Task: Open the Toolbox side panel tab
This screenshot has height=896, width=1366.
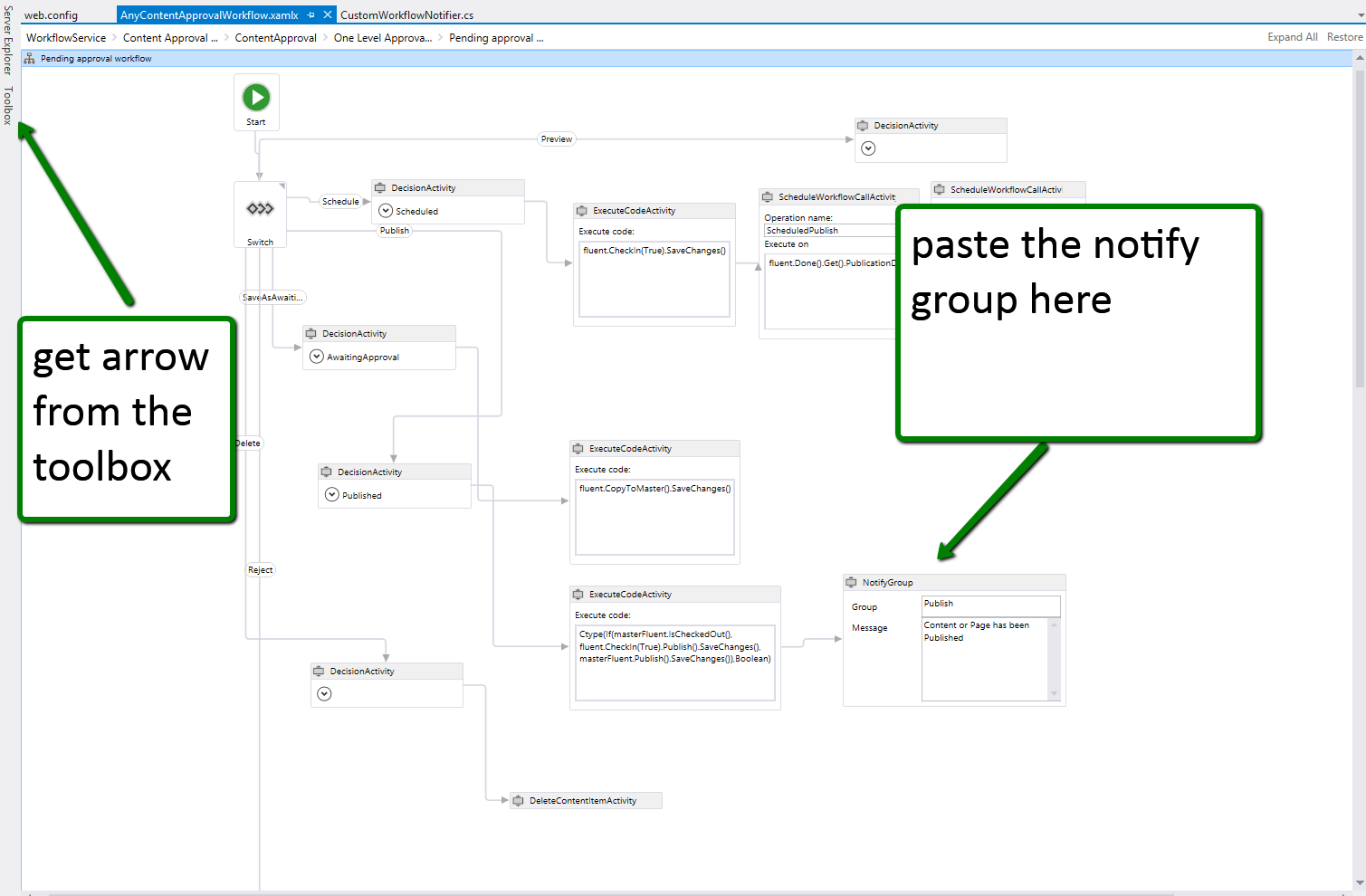Action: pyautogui.click(x=8, y=106)
